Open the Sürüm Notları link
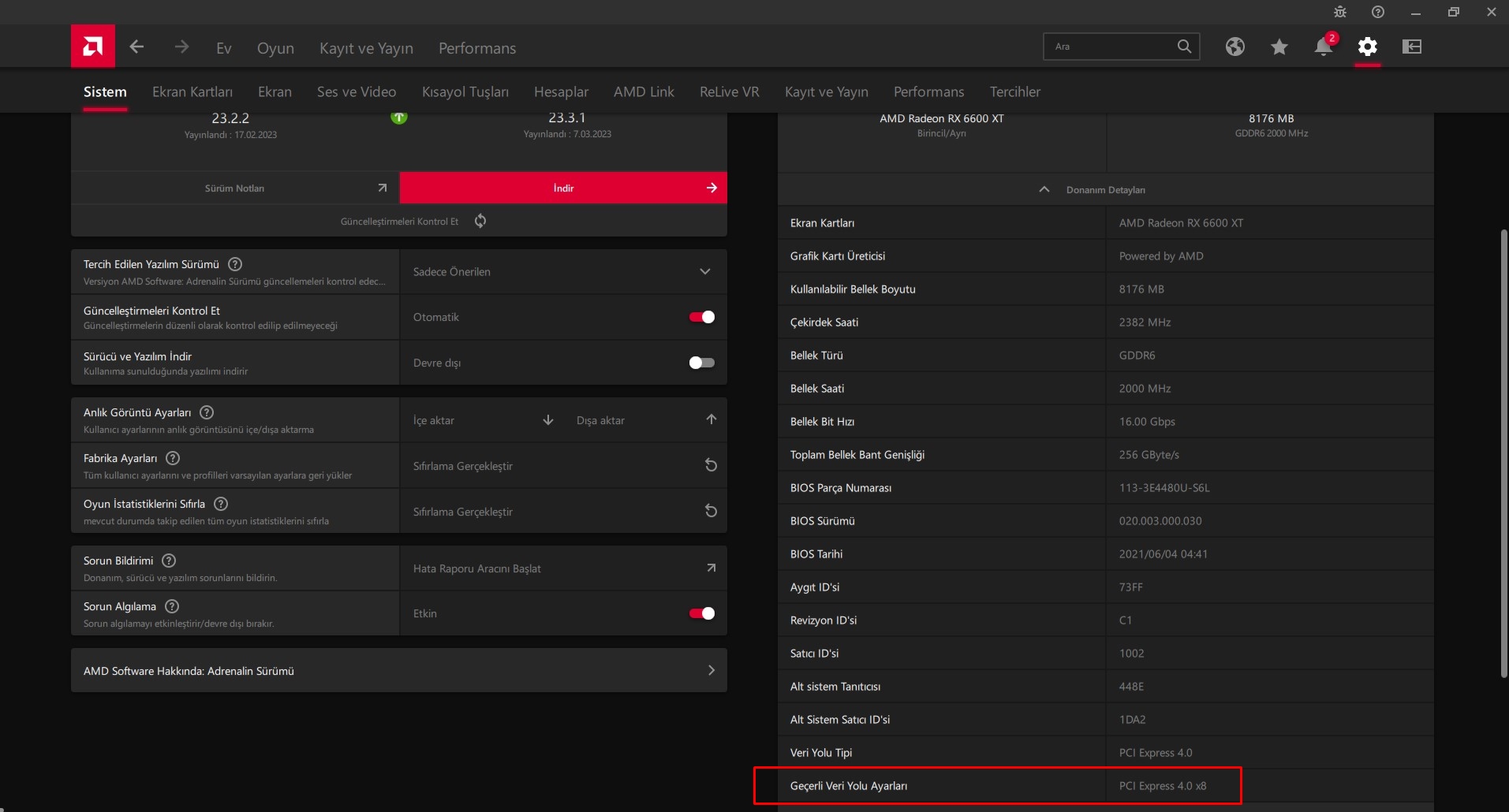Viewport: 1509px width, 812px height. [233, 188]
